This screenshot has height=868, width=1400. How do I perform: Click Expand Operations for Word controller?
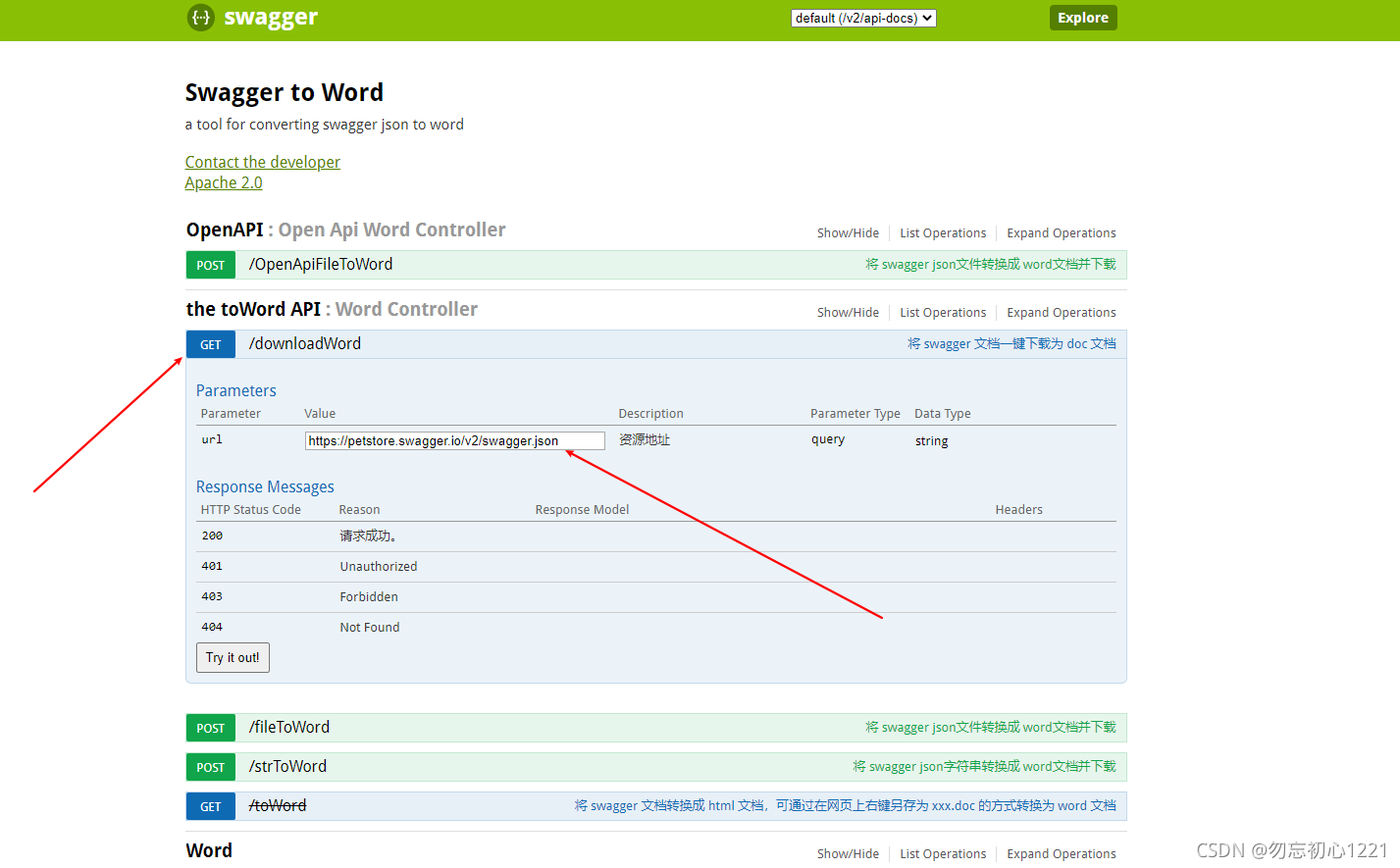[x=1062, y=854]
